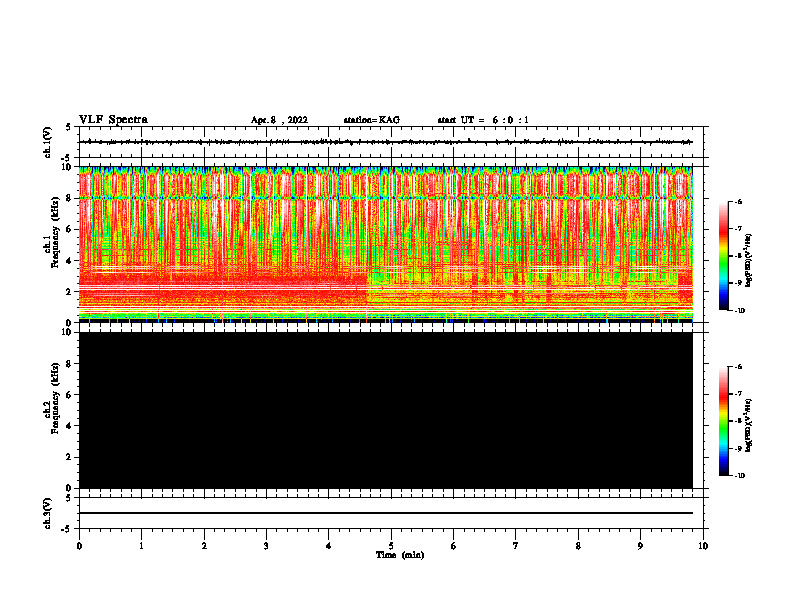Click the "-6" label on ch.1 colorbar
This screenshot has height=612, width=792.
point(738,201)
